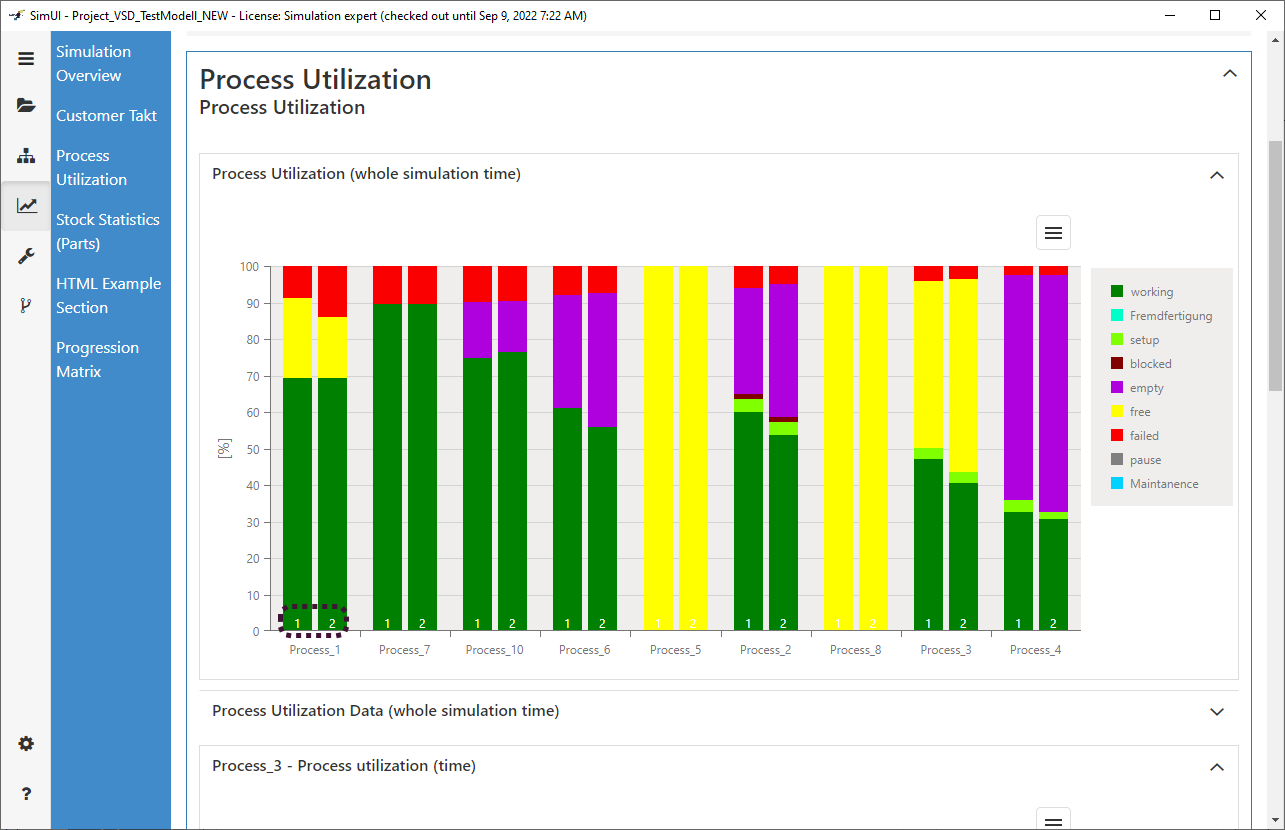Viewport: 1285px width, 830px height.
Task: Open the wrench tools icon in sidebar
Action: point(26,255)
